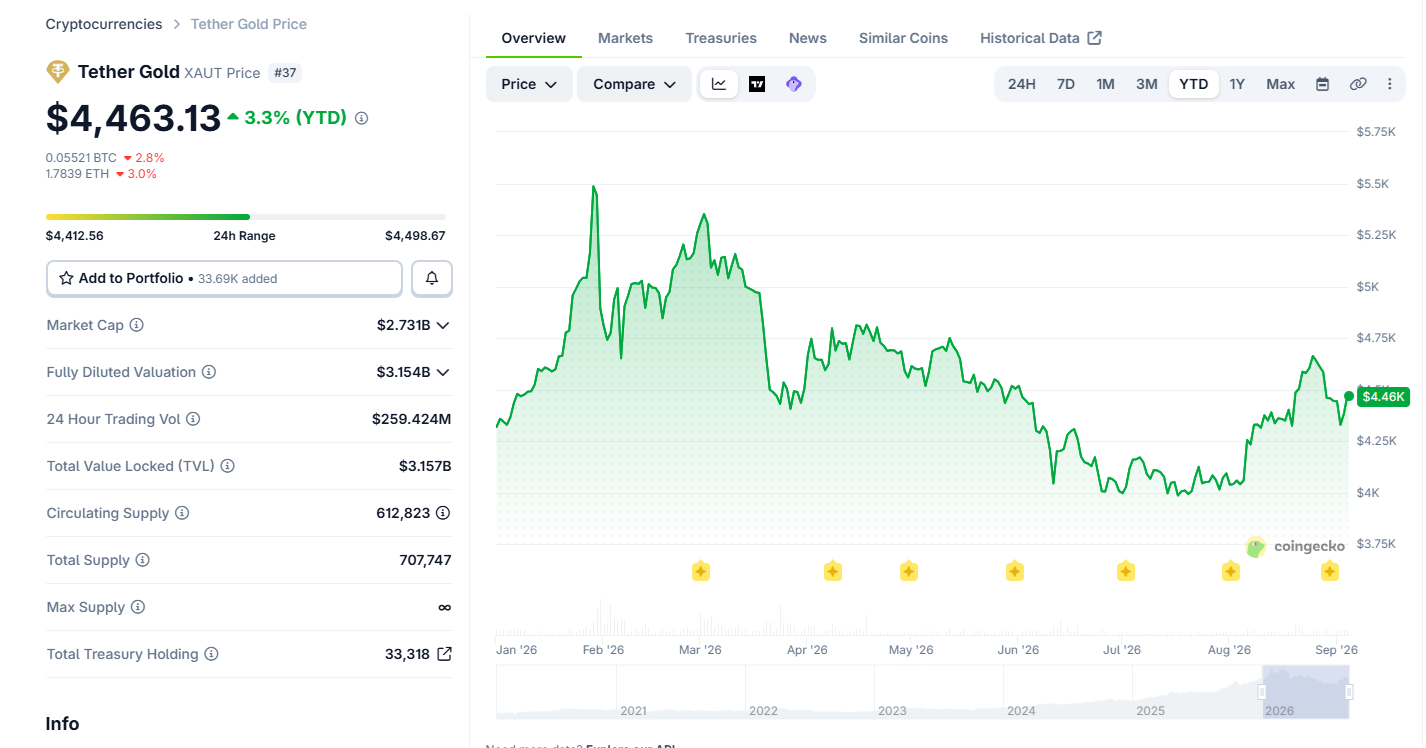Click Cryptocurrencies breadcrumb link

104,24
